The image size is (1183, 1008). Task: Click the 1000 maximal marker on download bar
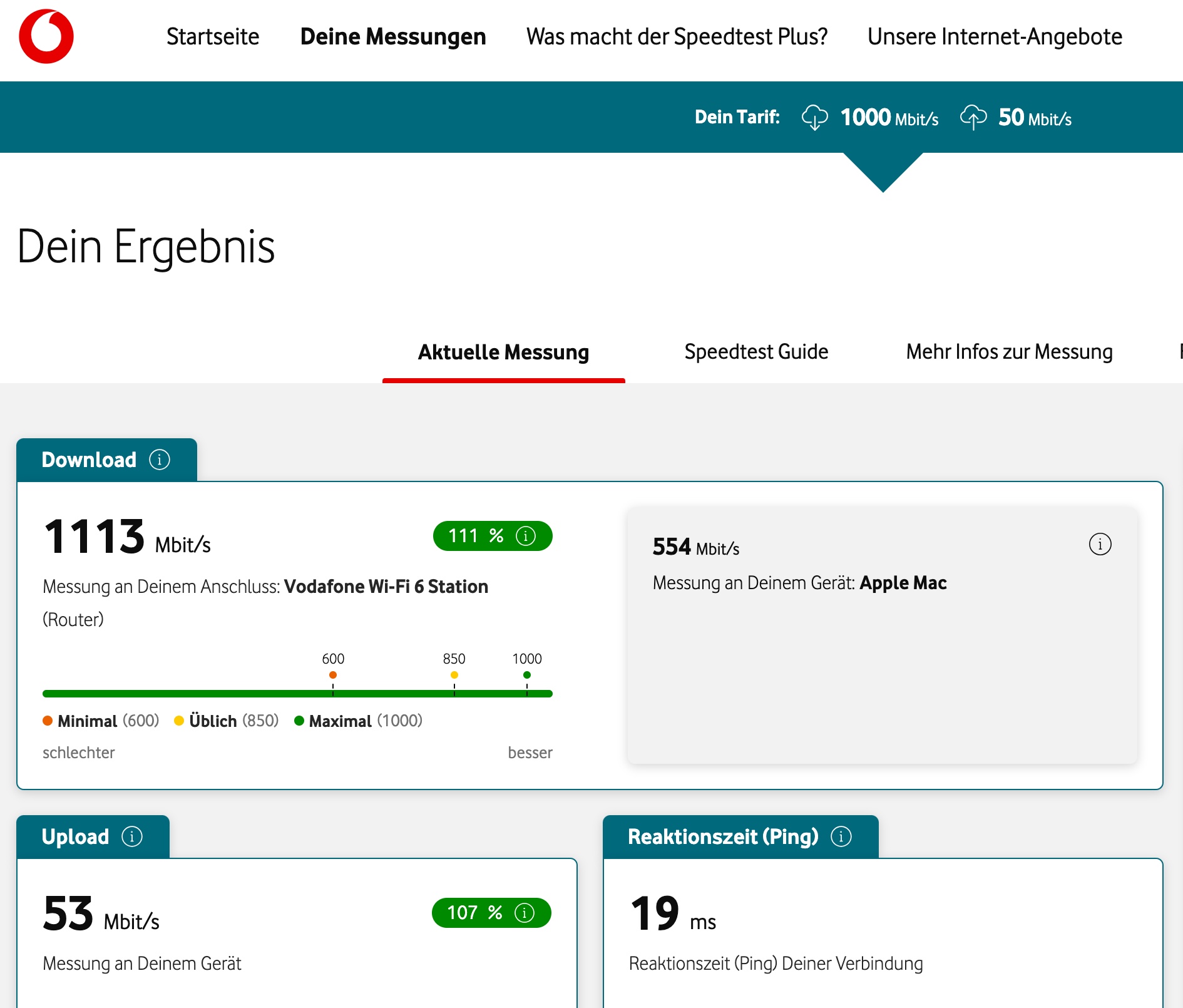tap(527, 675)
